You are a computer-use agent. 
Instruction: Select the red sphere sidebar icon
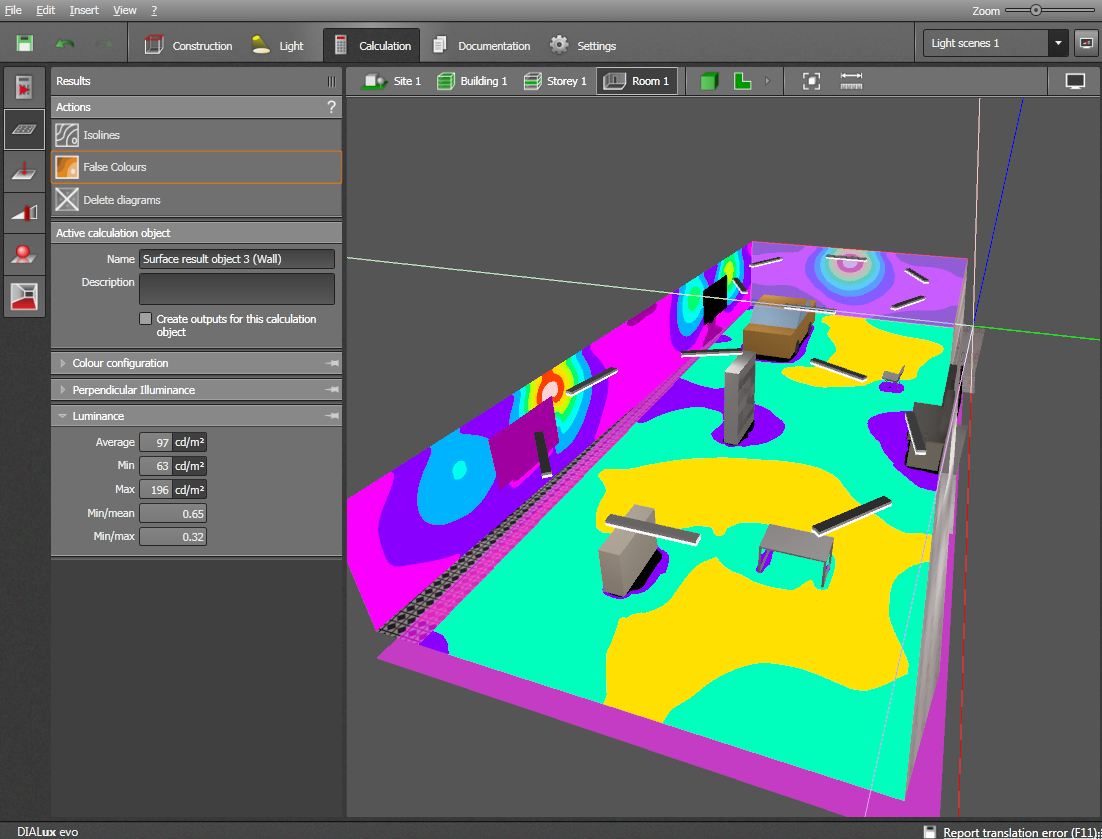pos(25,254)
